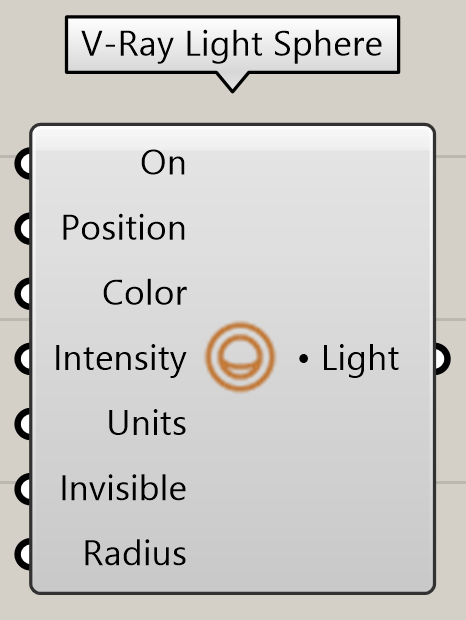The height and width of the screenshot is (620, 466).
Task: Click the Light output label
Action: point(360,359)
